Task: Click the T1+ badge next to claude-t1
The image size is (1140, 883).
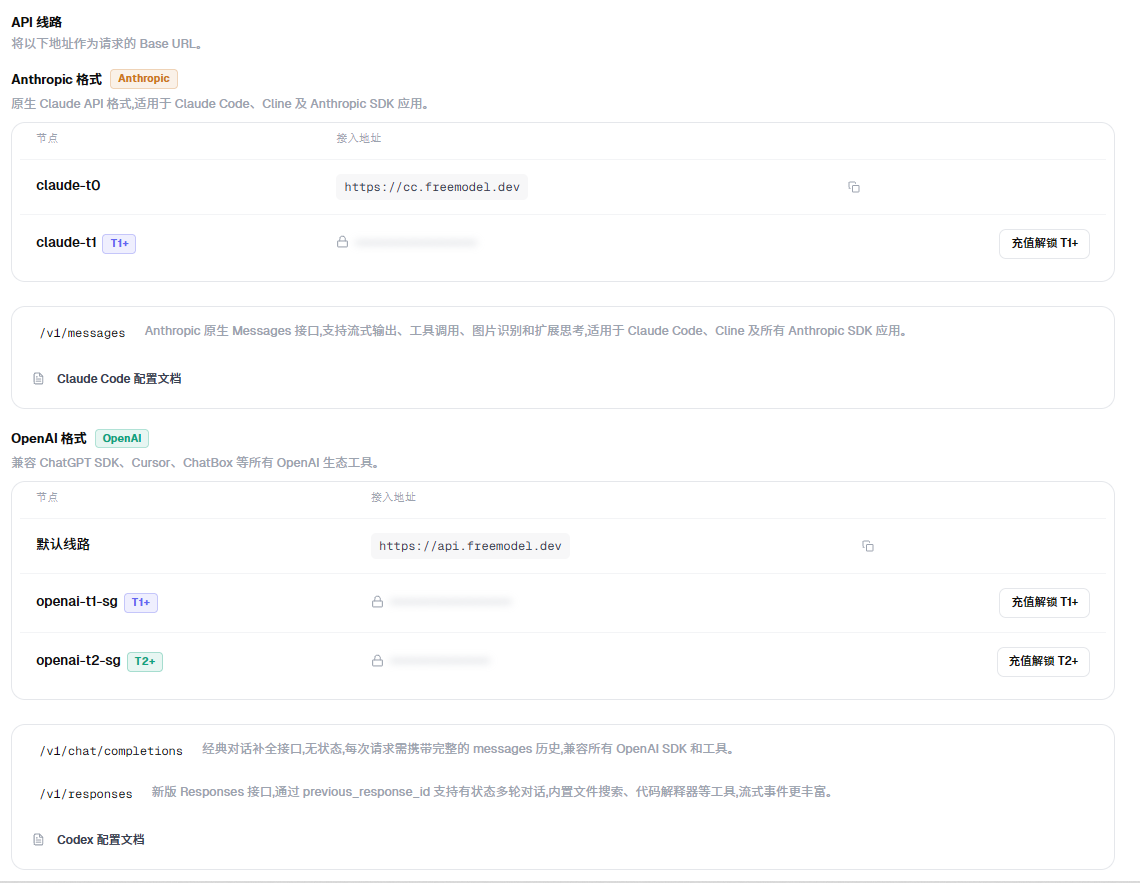Action: pos(119,243)
